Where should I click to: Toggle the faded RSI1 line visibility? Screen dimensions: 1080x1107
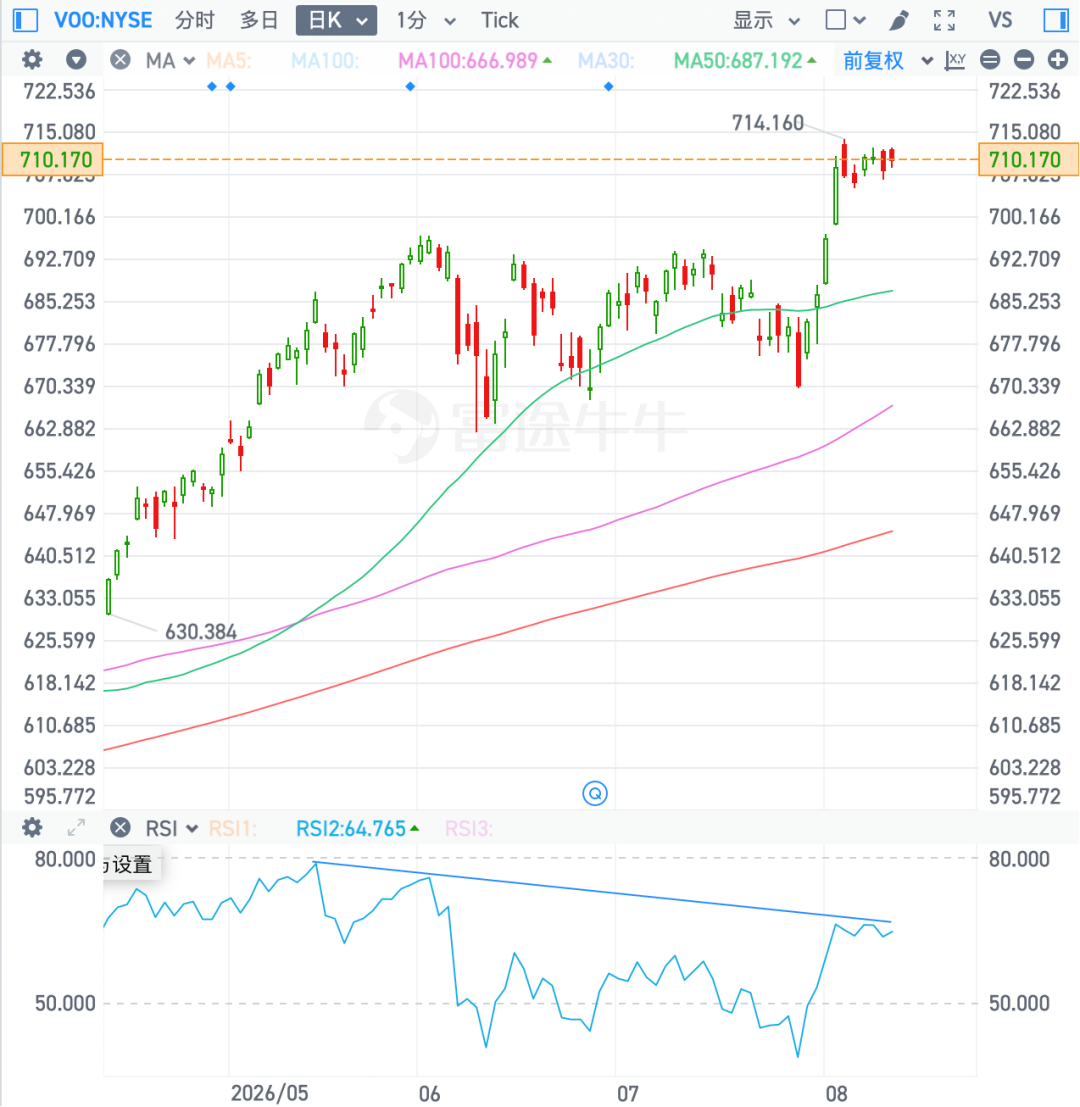(x=233, y=828)
